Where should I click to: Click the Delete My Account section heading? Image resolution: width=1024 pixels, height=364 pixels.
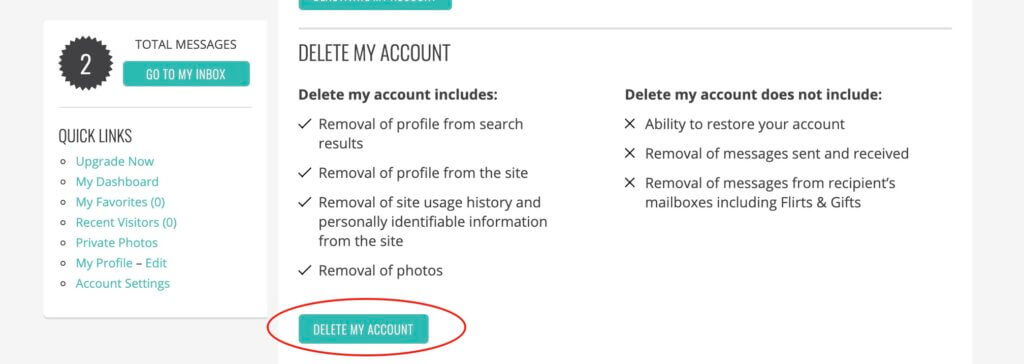[374, 53]
